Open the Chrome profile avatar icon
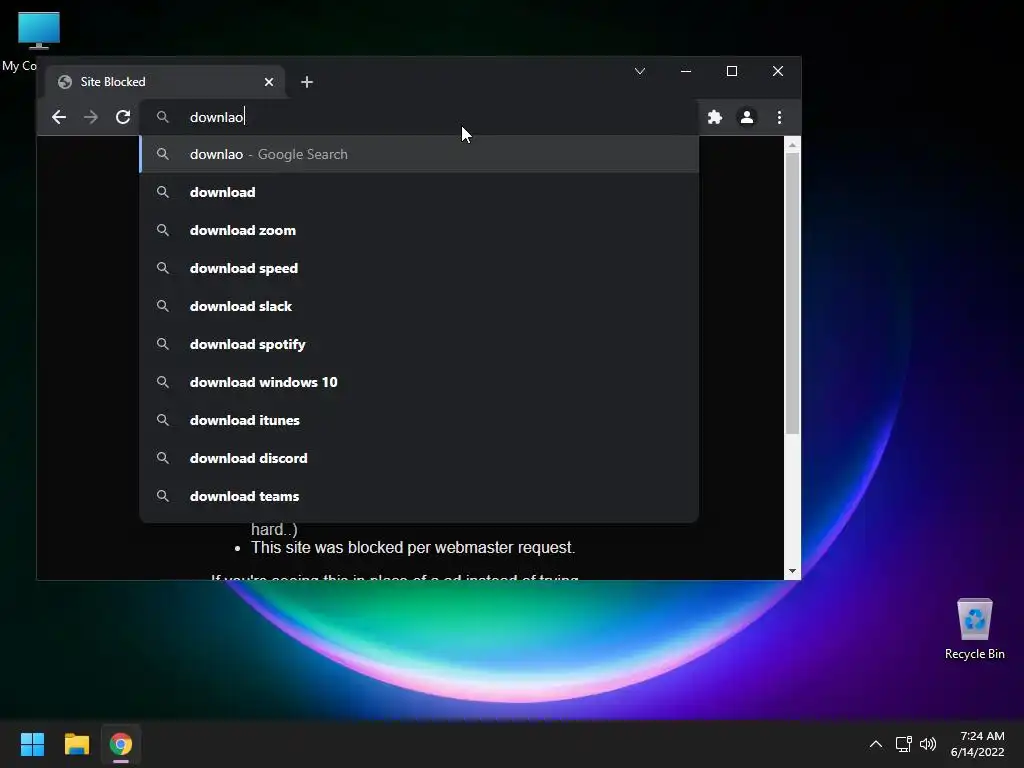The image size is (1024, 768). (x=746, y=117)
